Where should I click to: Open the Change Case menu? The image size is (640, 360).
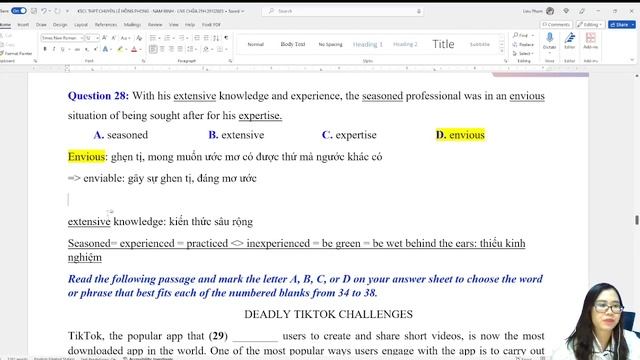125,38
